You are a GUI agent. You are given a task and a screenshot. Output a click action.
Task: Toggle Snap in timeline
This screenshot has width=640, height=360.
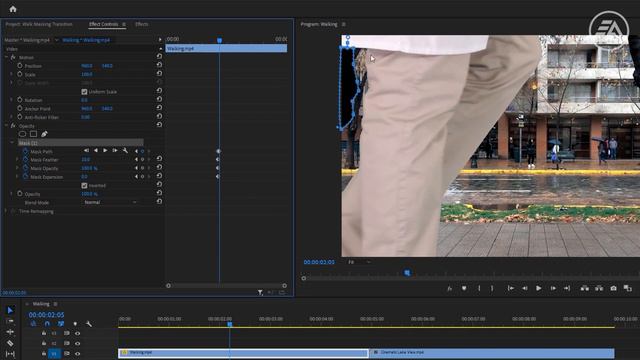pyautogui.click(x=47, y=324)
